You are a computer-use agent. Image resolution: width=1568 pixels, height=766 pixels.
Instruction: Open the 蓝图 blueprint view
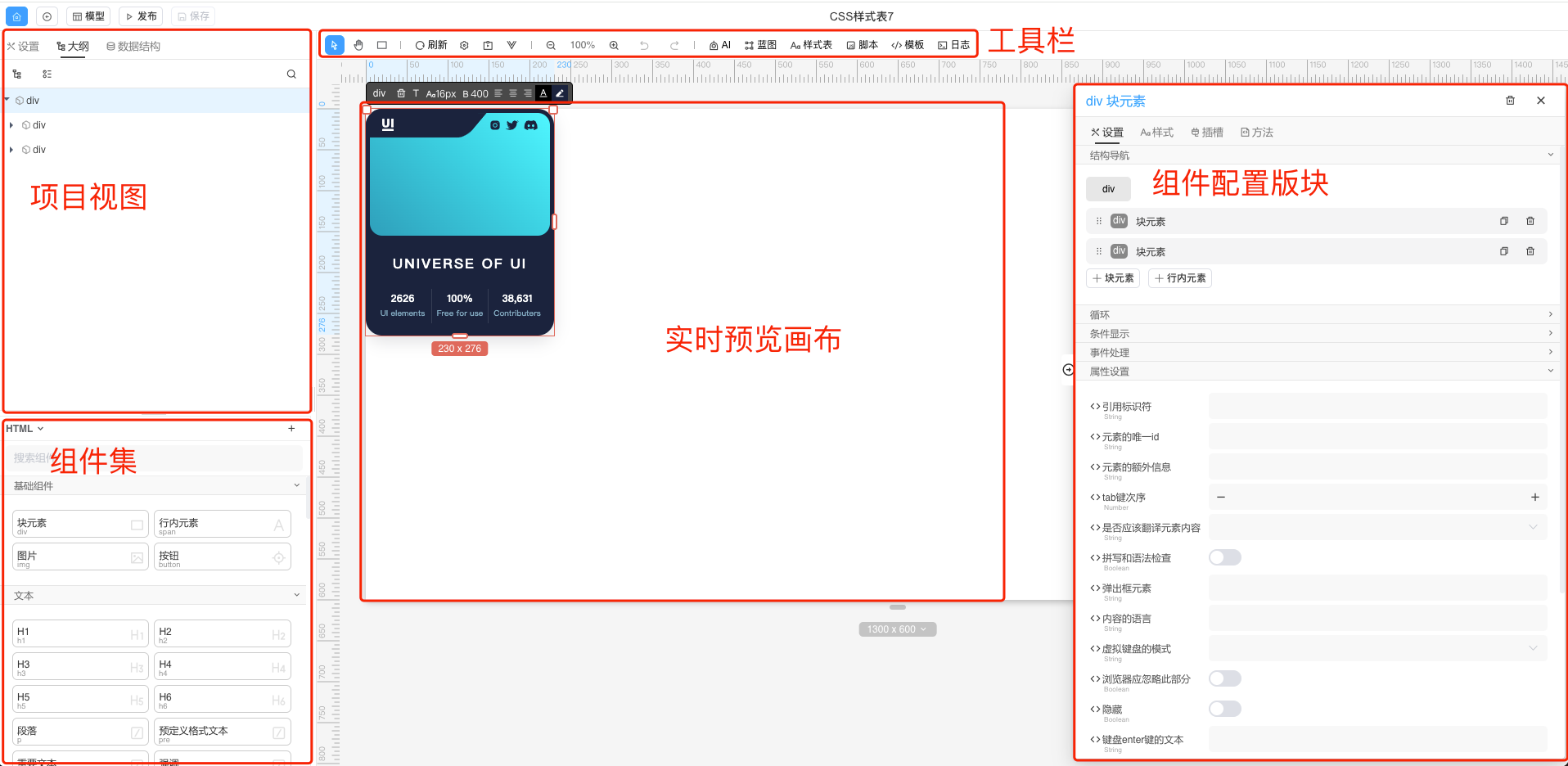(x=760, y=45)
